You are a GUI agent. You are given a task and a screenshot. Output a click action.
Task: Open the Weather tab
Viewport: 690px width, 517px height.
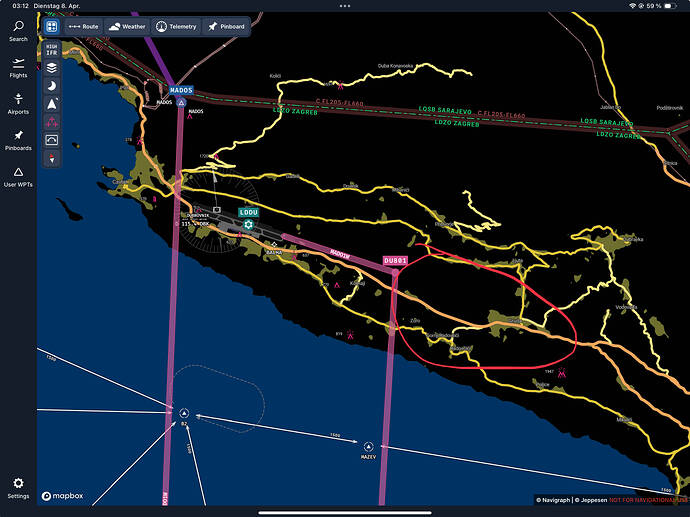tap(127, 26)
